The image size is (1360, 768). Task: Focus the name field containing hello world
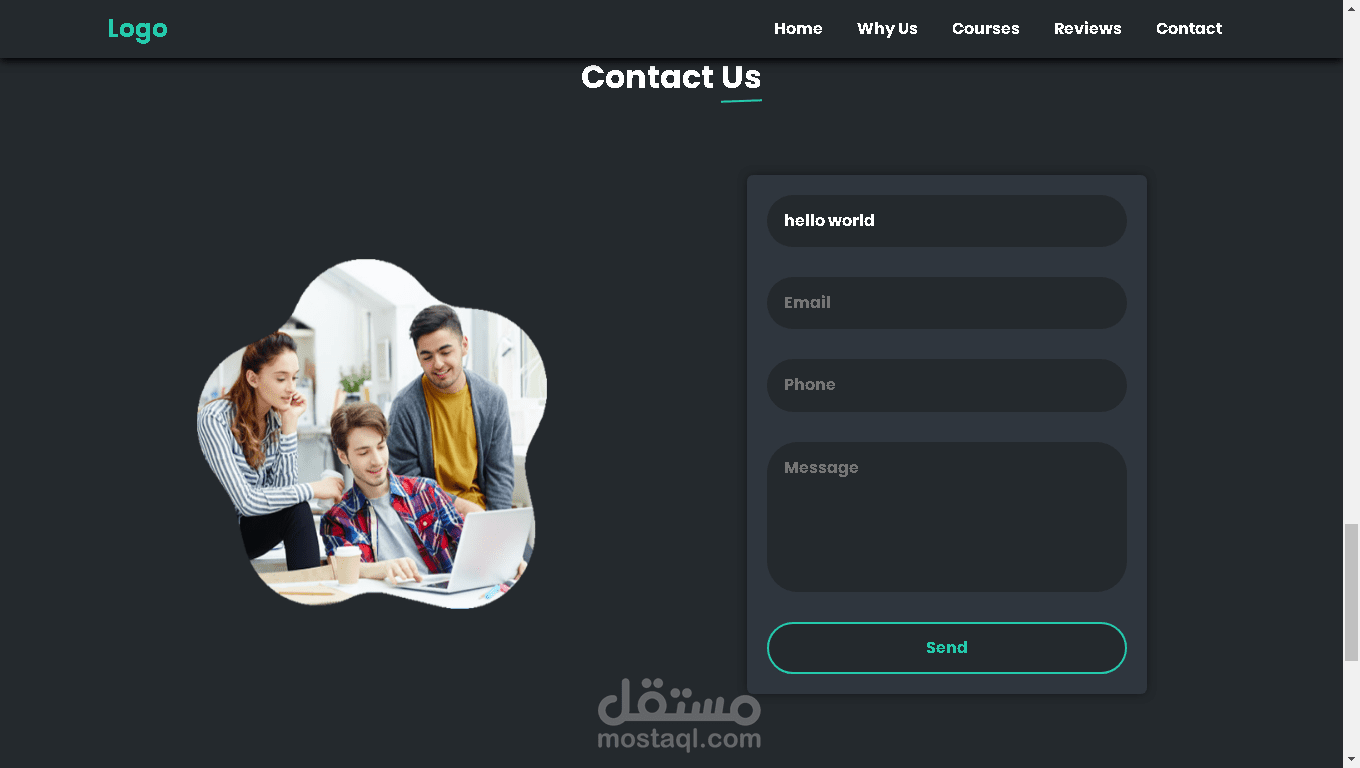coord(946,221)
